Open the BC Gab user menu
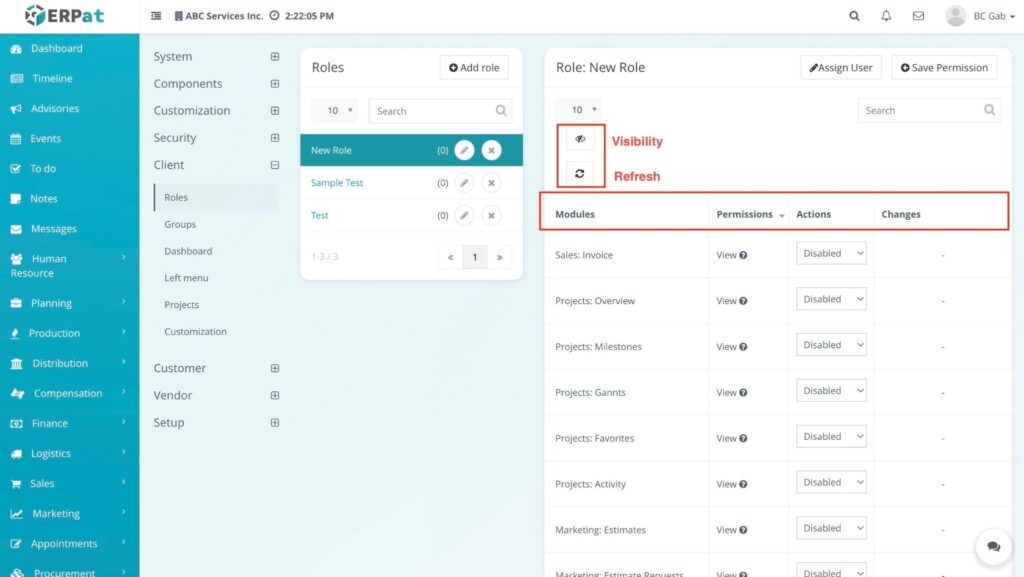The width and height of the screenshot is (1024, 577). pyautogui.click(x=975, y=16)
